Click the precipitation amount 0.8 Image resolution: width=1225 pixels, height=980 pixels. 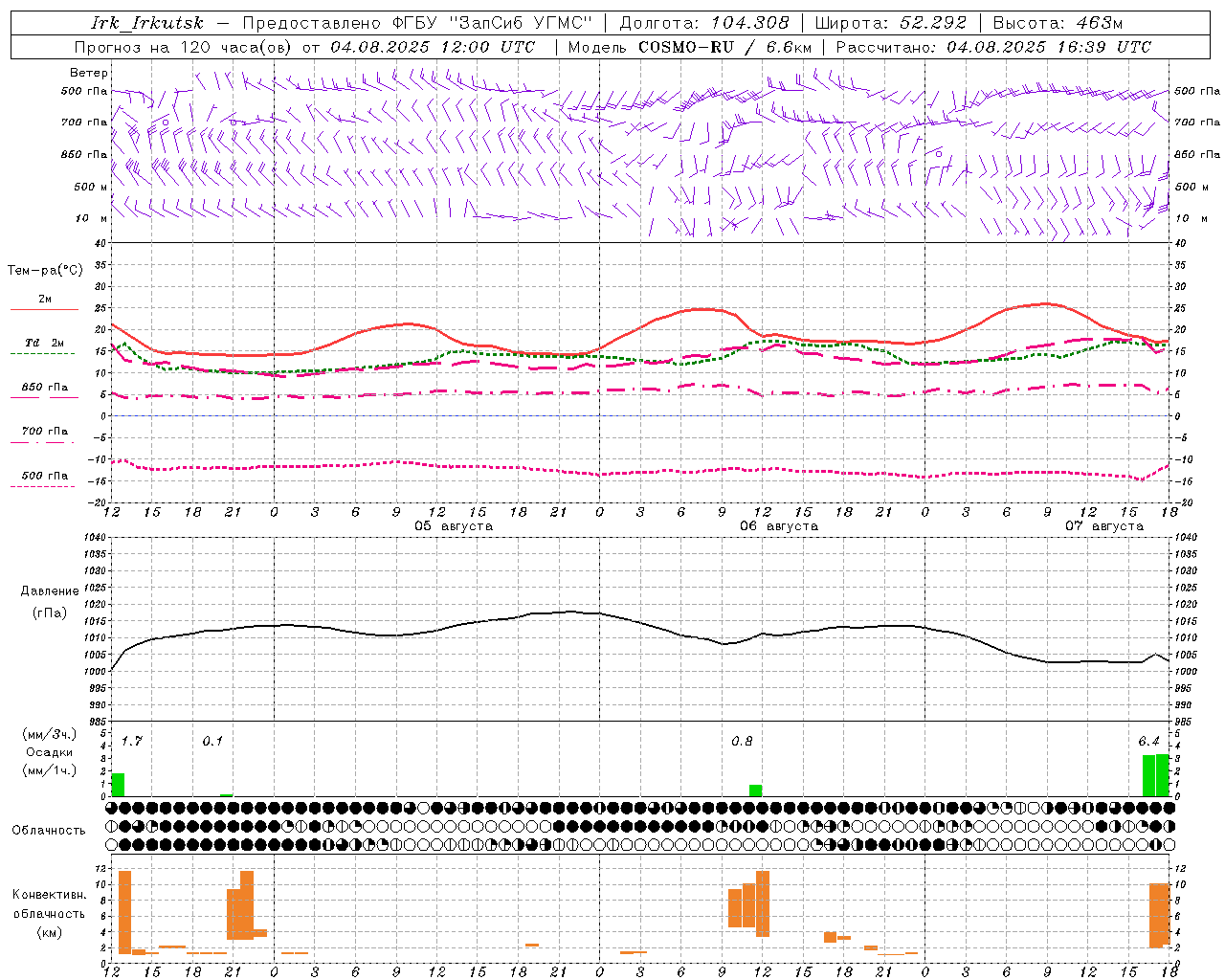click(742, 742)
